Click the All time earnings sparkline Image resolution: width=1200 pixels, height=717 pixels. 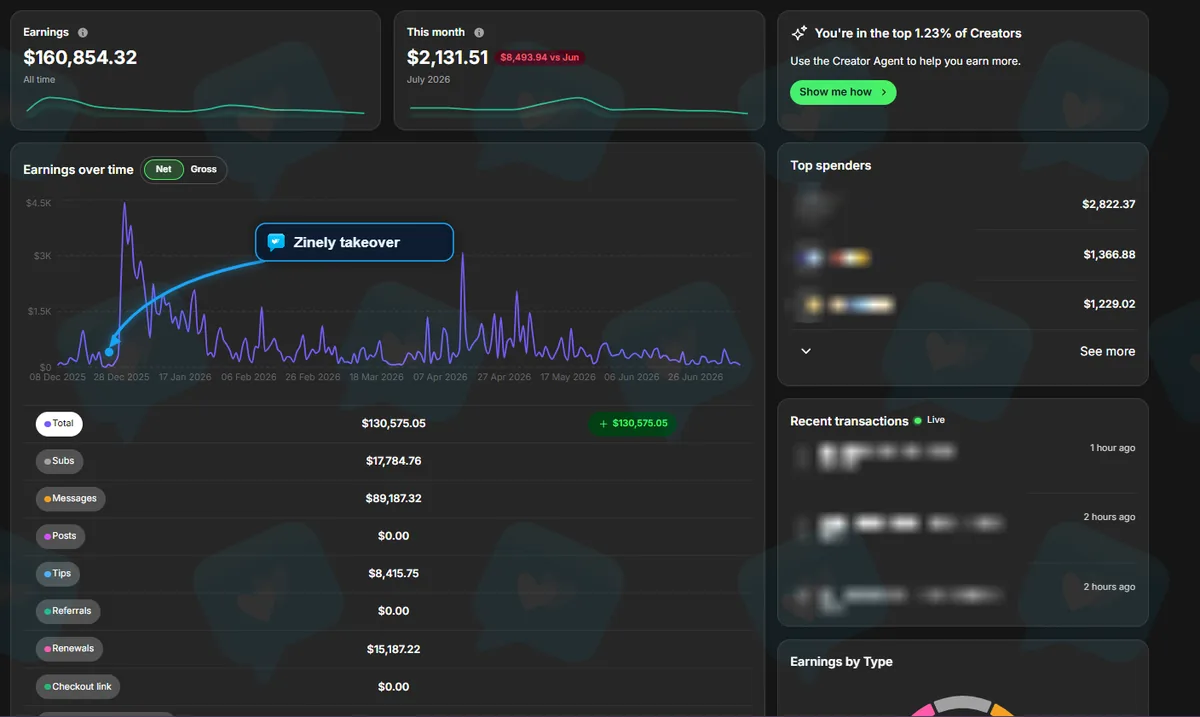pyautogui.click(x=195, y=106)
